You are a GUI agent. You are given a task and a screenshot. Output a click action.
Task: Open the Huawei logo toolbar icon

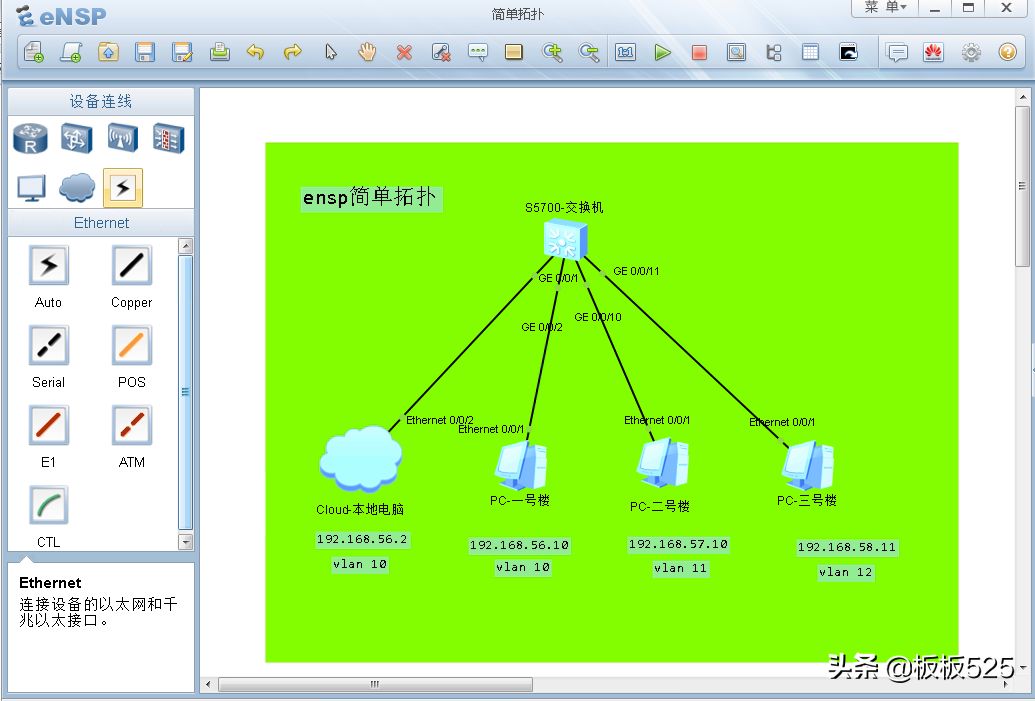point(933,52)
